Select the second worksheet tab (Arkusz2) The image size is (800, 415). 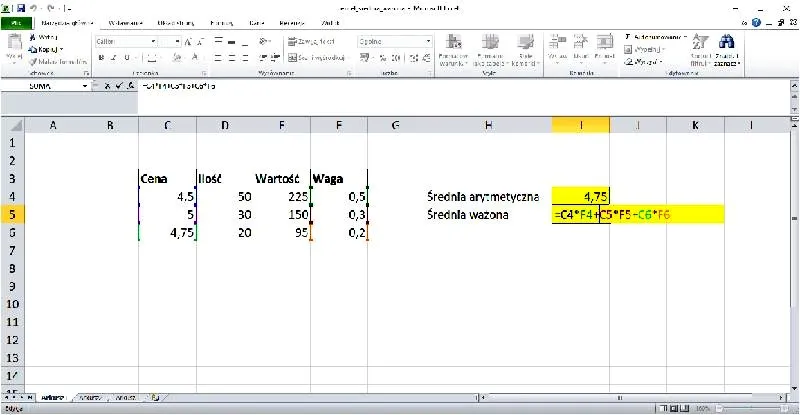[90, 397]
